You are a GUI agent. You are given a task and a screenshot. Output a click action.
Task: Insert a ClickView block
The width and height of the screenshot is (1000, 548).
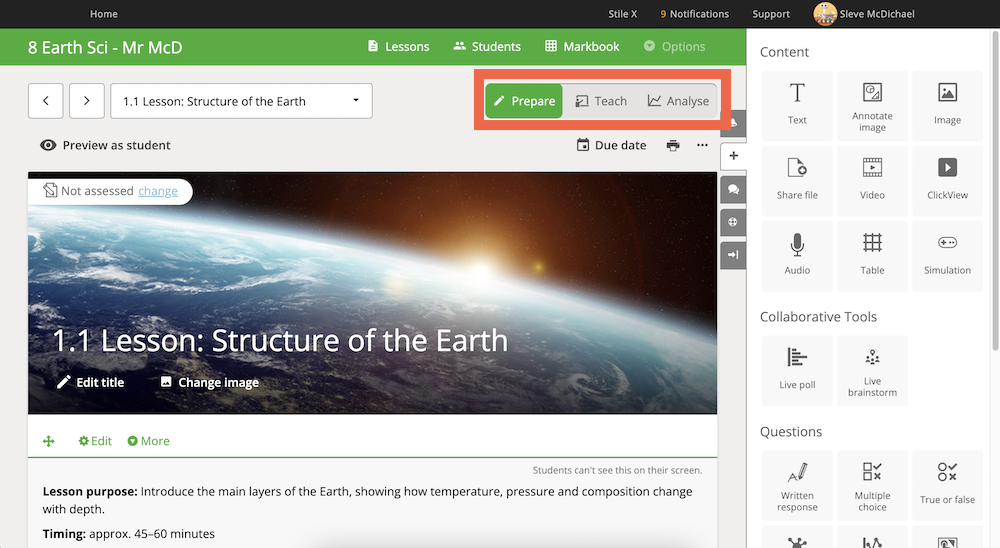point(947,181)
